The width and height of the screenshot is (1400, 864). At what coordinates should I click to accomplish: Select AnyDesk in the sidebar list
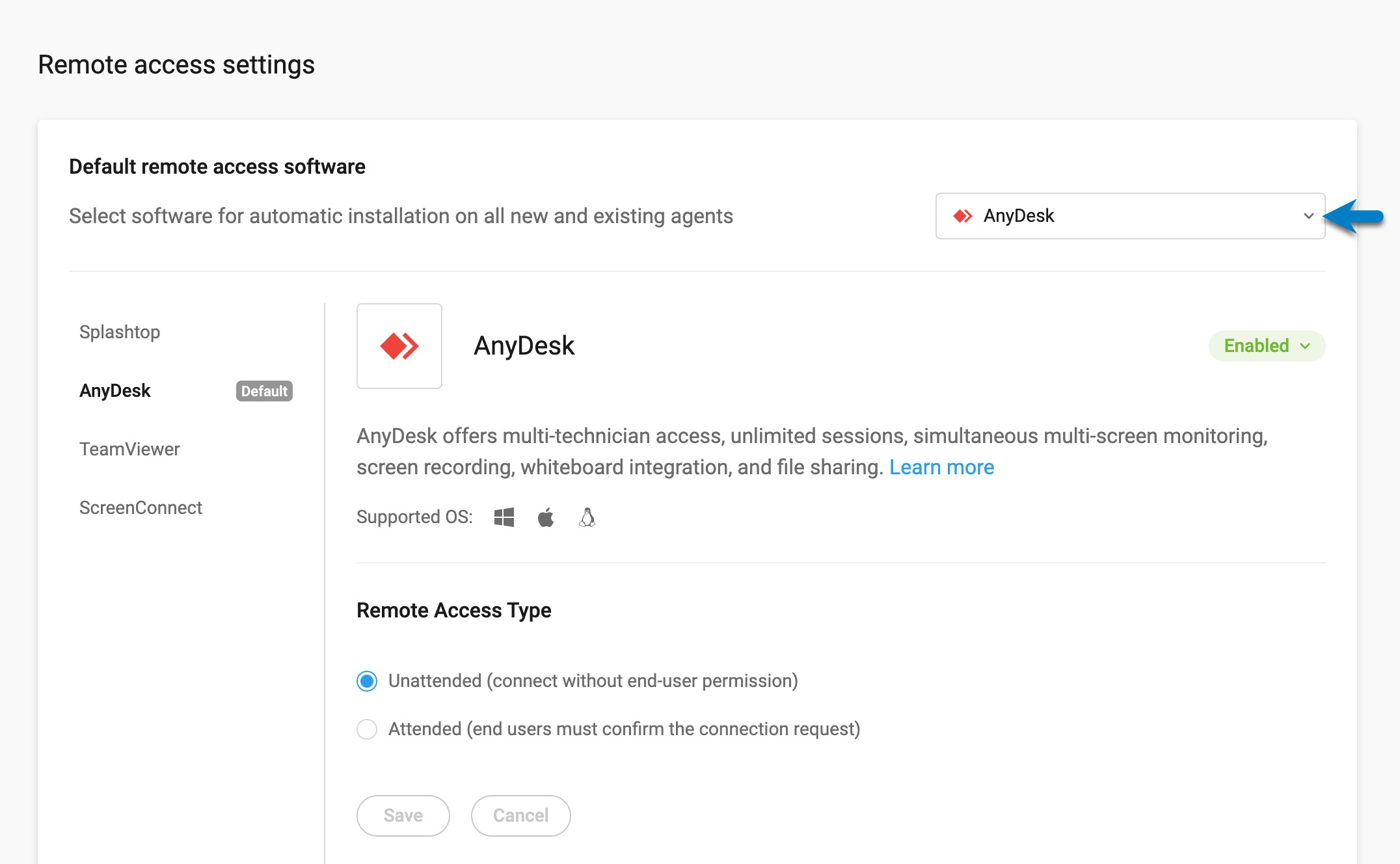[x=114, y=390]
